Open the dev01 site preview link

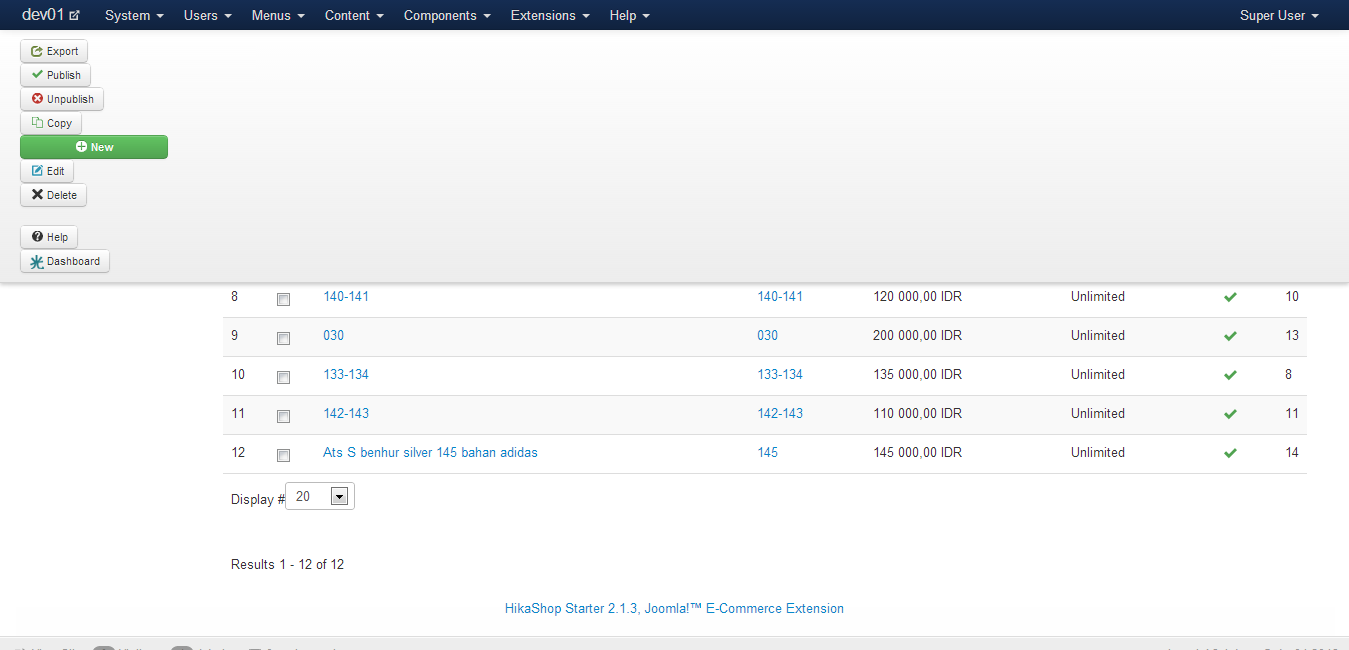point(51,15)
